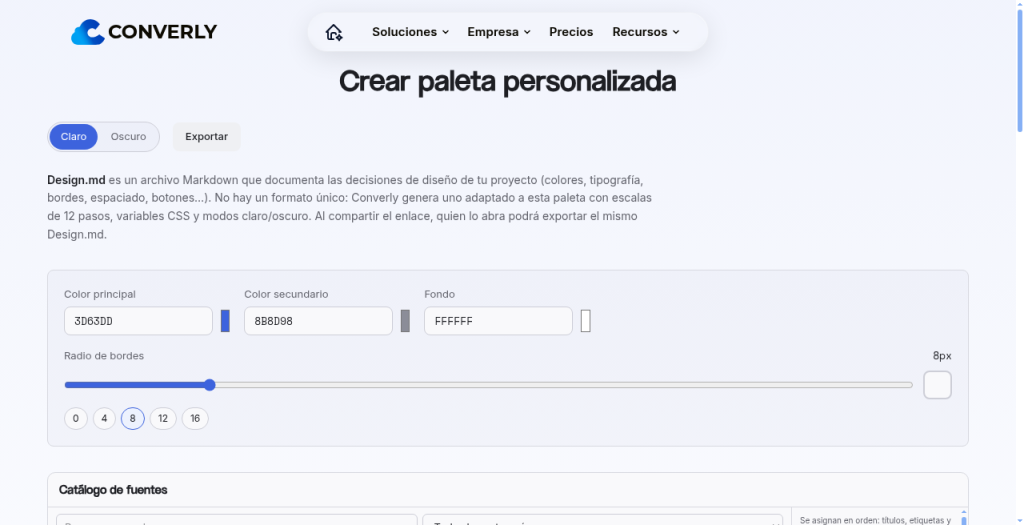Screen dimensions: 1024x525
Task: Open the blue Color principal swatch
Action: [x=225, y=321]
